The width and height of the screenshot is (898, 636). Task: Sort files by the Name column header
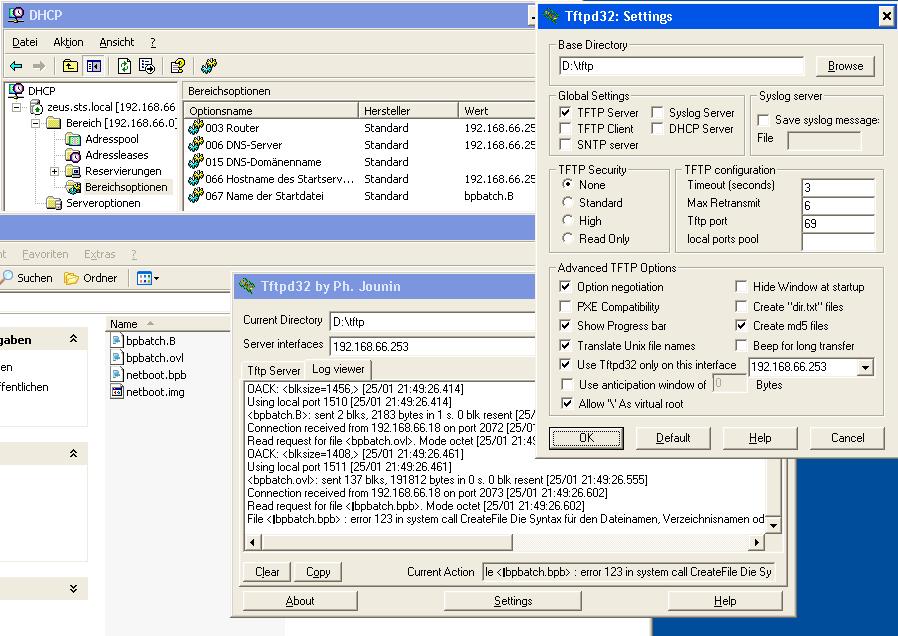[168, 323]
